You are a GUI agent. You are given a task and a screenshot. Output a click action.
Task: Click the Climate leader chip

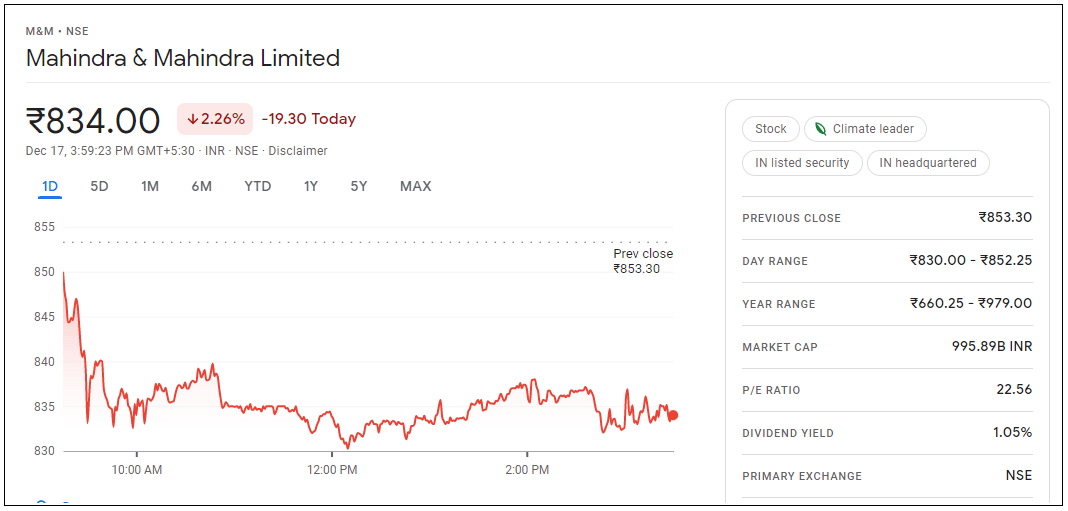(x=865, y=129)
